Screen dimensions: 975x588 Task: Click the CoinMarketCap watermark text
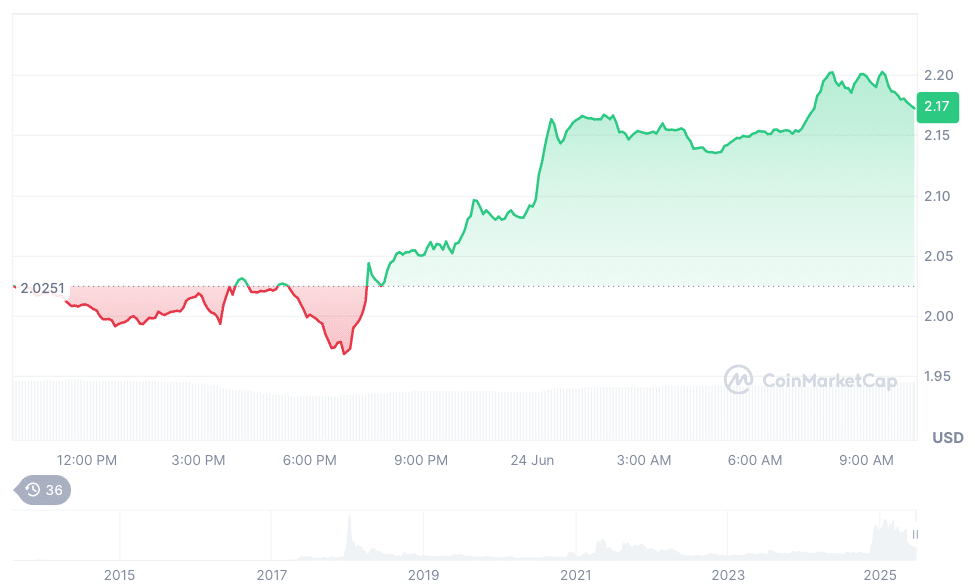point(829,381)
